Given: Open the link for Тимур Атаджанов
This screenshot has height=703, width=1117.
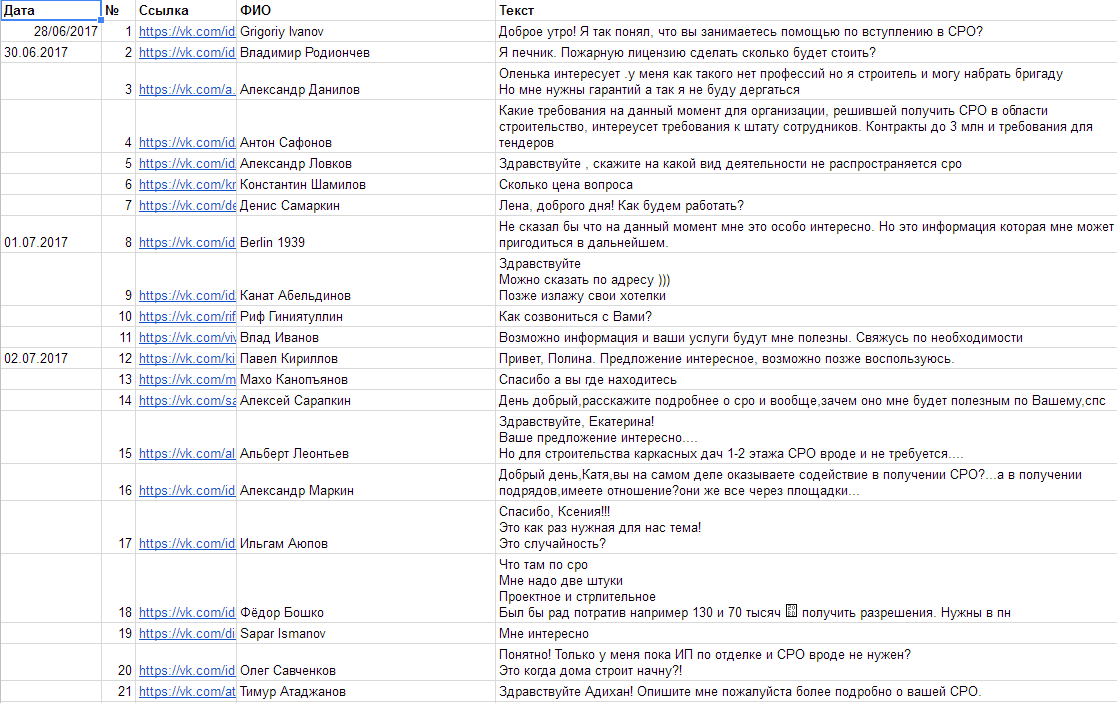Looking at the screenshot, I should pyautogui.click(x=187, y=692).
